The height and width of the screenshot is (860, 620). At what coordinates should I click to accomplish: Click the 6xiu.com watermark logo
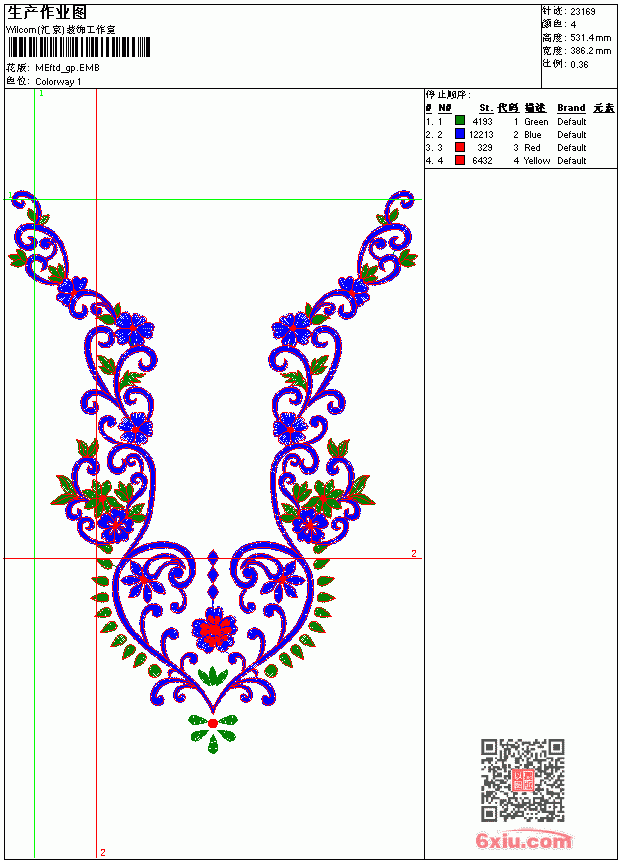point(523,840)
